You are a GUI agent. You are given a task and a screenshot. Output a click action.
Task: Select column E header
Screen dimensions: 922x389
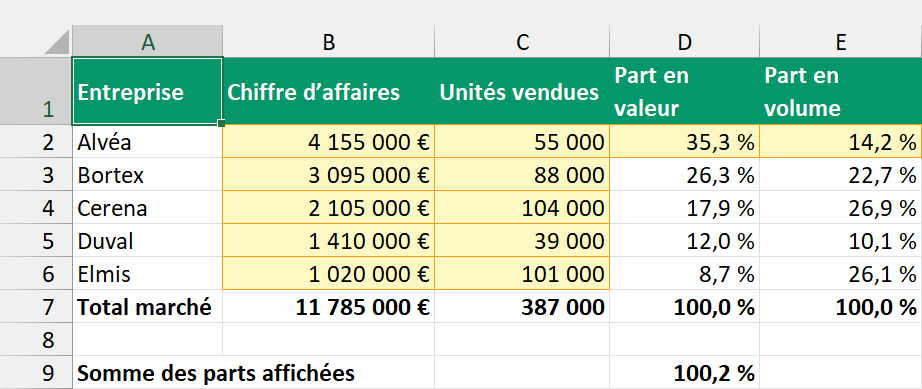click(x=841, y=42)
